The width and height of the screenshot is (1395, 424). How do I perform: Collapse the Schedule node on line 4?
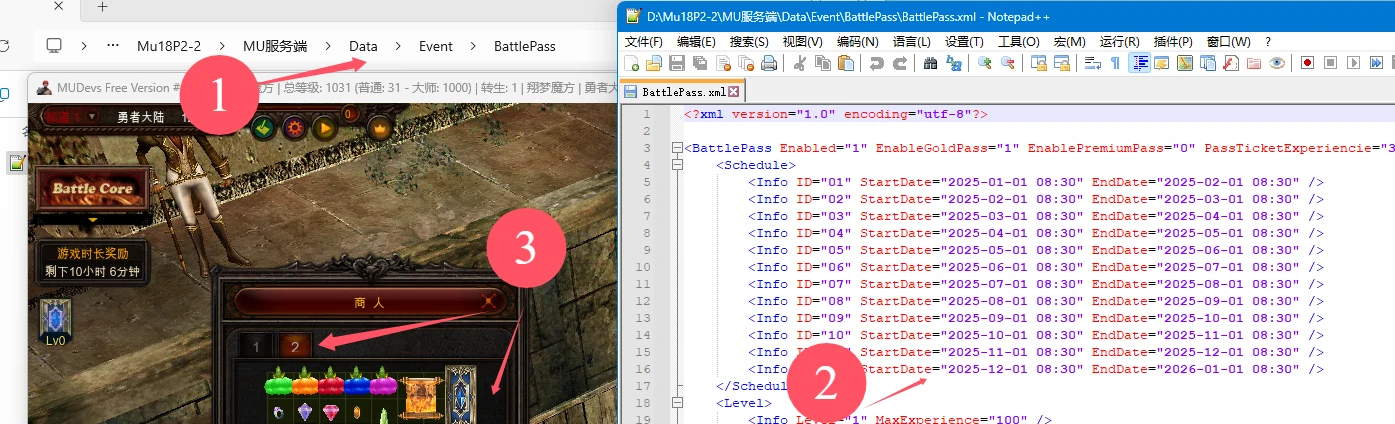pyautogui.click(x=677, y=165)
